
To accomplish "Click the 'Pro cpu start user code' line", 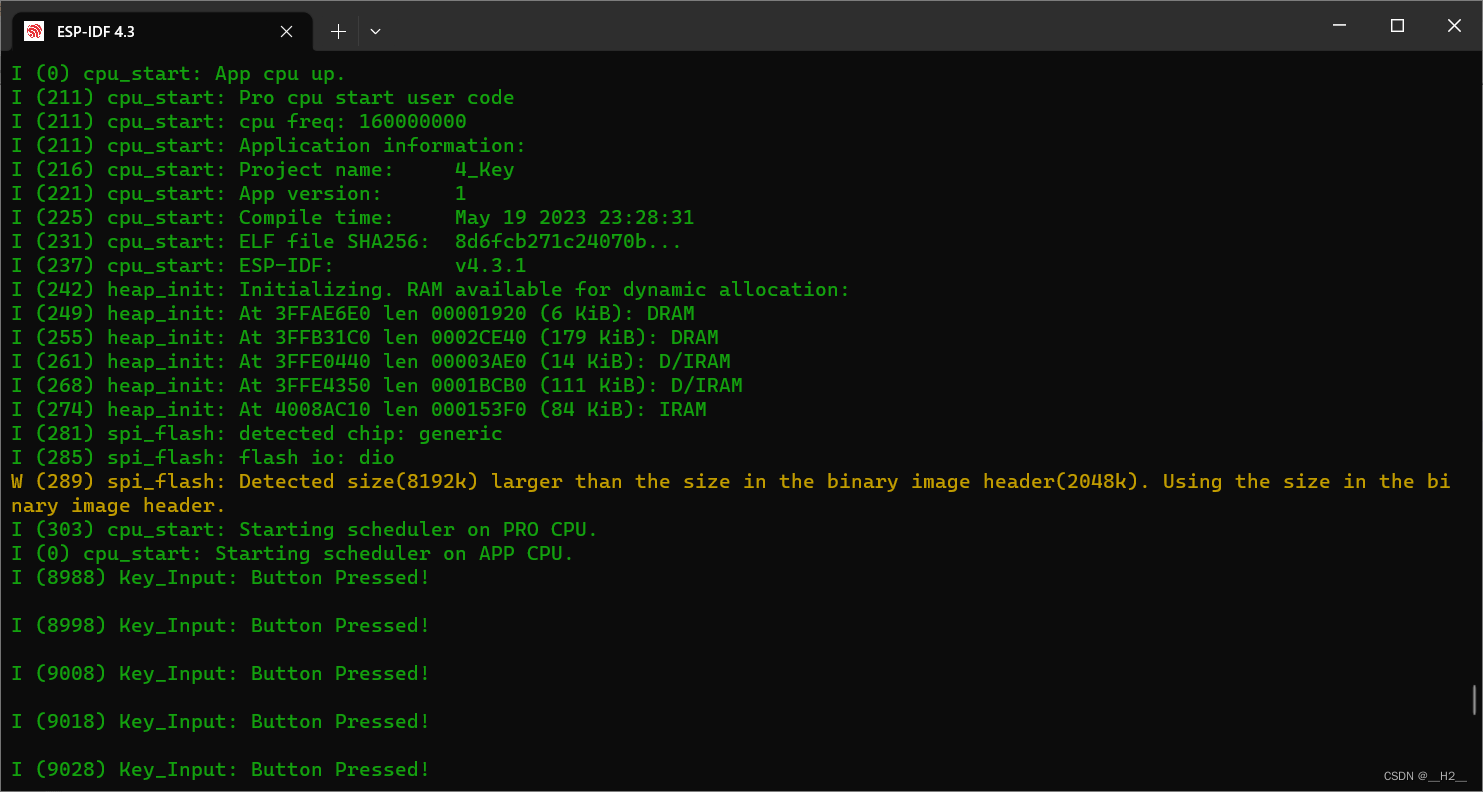I will 262,97.
